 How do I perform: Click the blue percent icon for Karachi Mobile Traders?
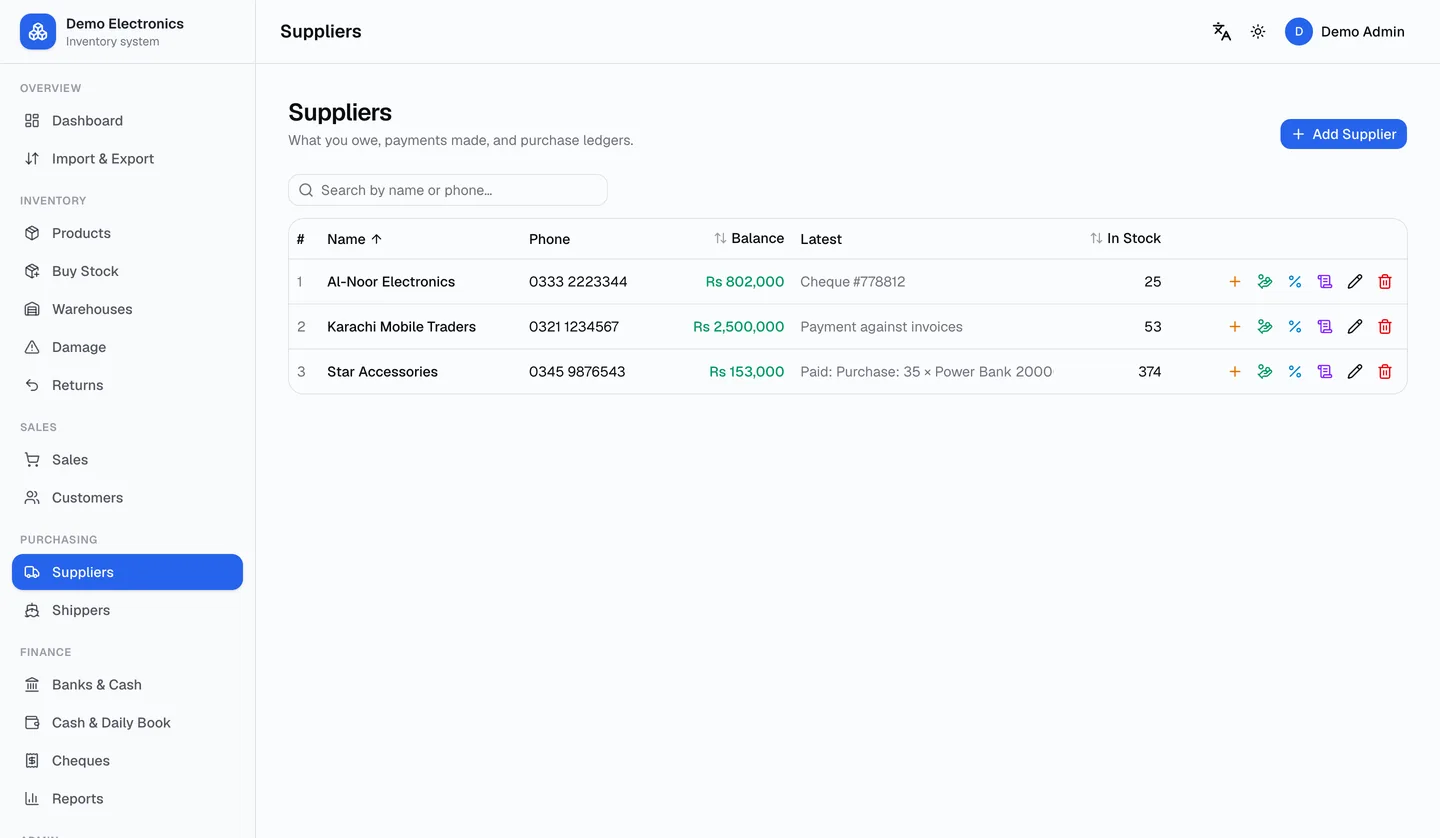[1295, 327]
